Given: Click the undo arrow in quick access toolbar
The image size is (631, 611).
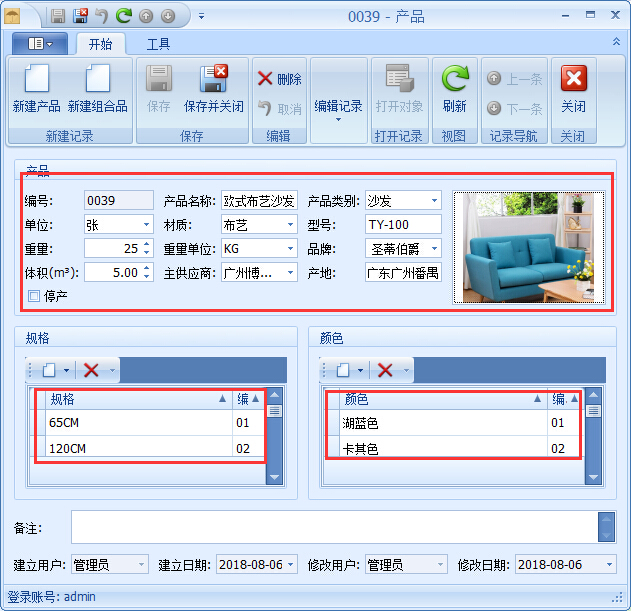Looking at the screenshot, I should click(102, 15).
